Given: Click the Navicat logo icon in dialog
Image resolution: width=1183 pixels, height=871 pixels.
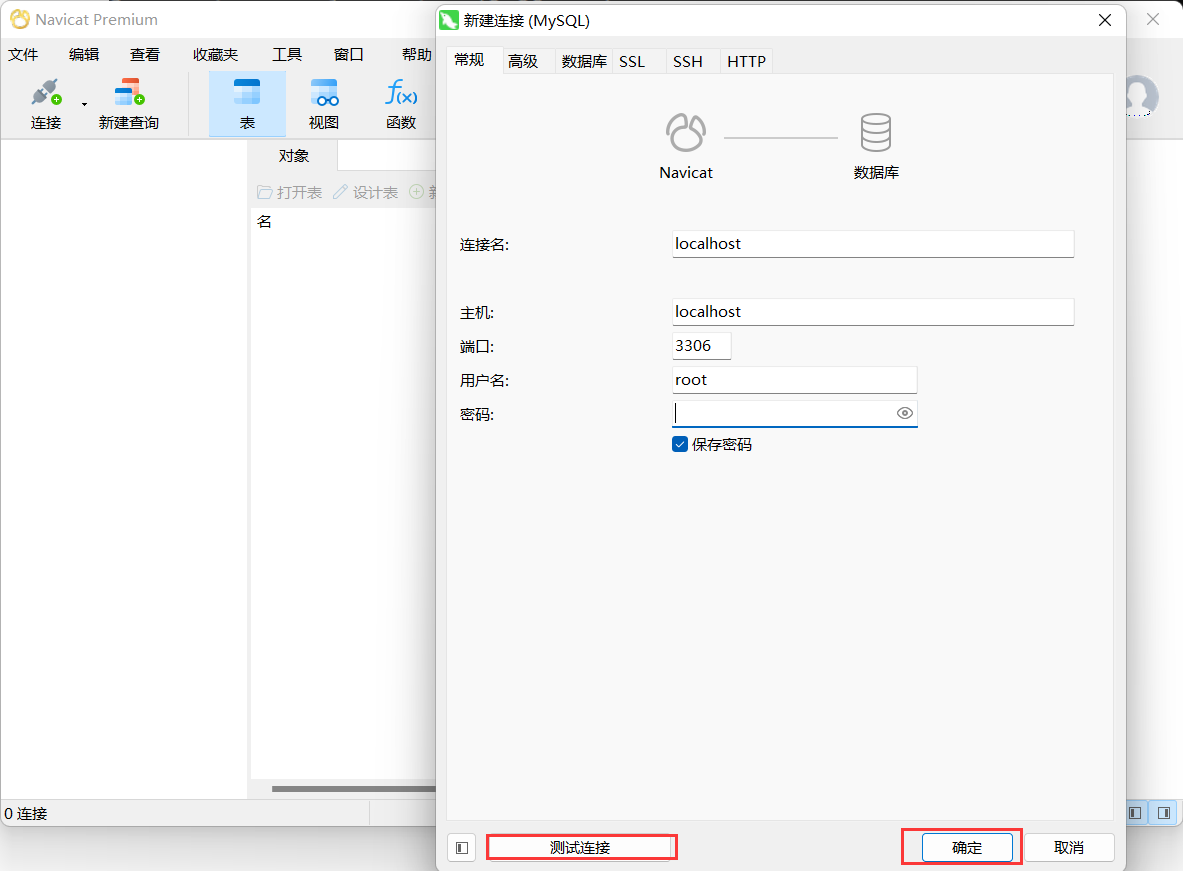Looking at the screenshot, I should coord(686,132).
